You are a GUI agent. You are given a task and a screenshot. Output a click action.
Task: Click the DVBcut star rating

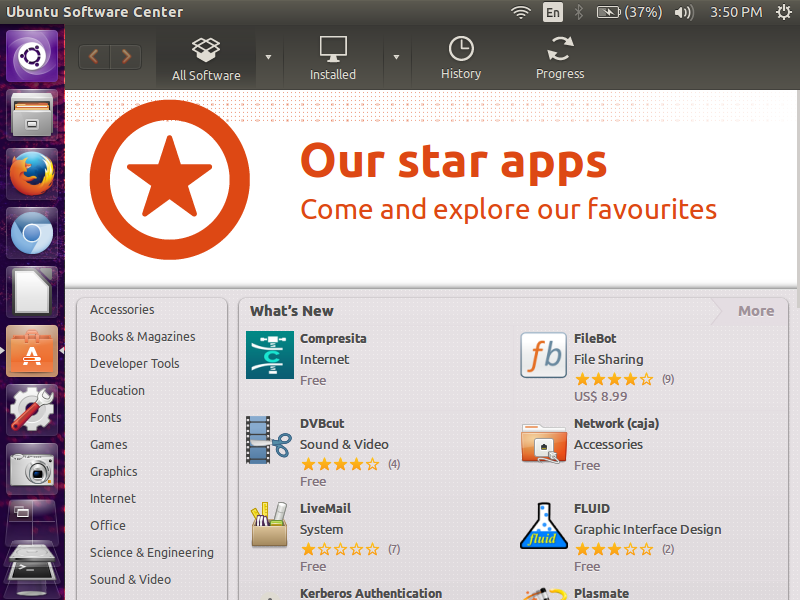340,465
